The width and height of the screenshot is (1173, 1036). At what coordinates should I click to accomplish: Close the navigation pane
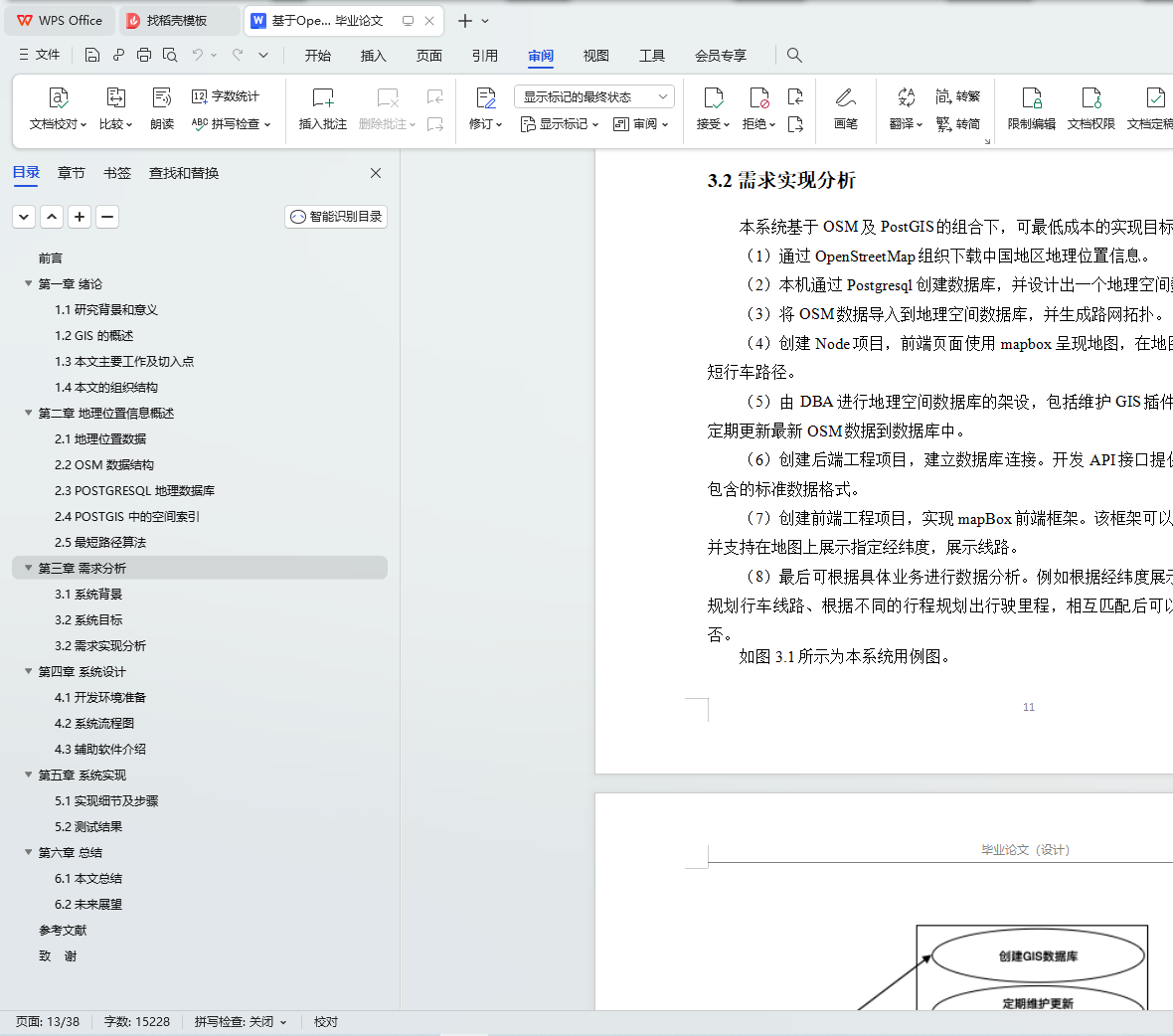coord(376,173)
